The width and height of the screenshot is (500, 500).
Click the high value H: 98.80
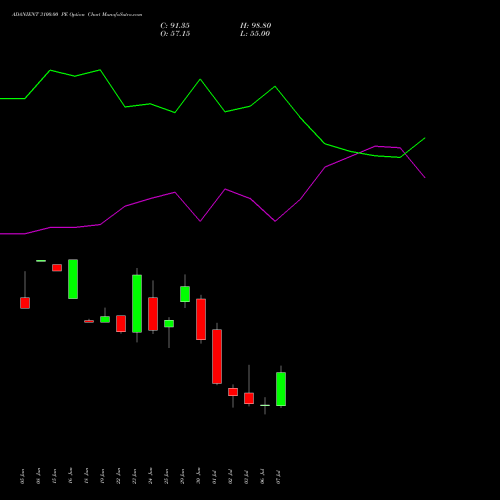click(x=256, y=26)
